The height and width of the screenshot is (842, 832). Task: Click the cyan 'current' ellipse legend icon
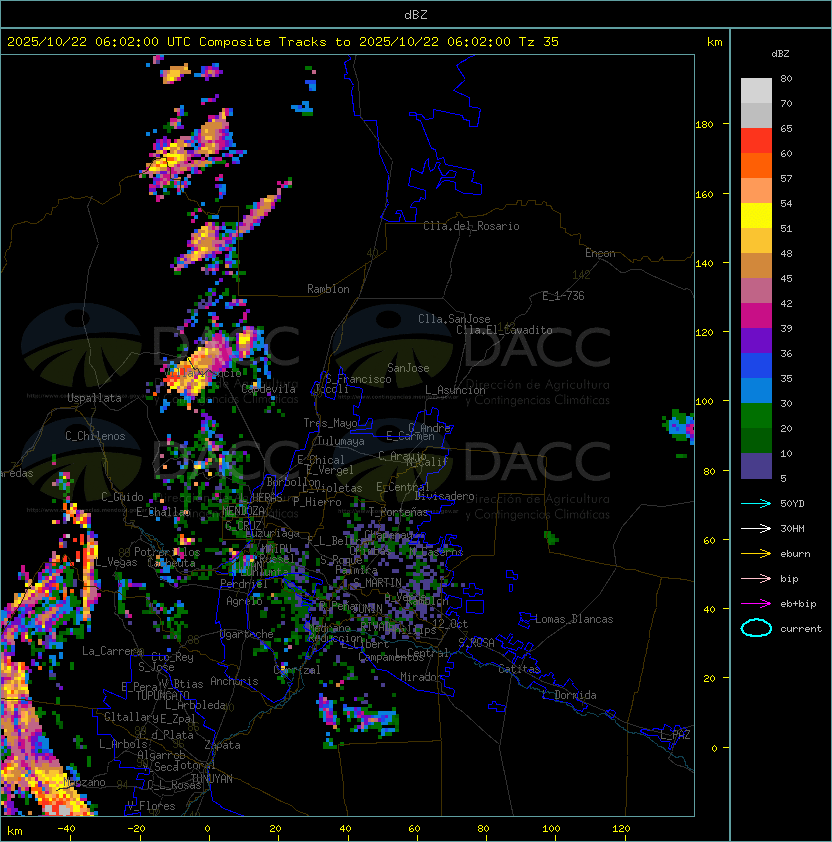click(x=756, y=628)
